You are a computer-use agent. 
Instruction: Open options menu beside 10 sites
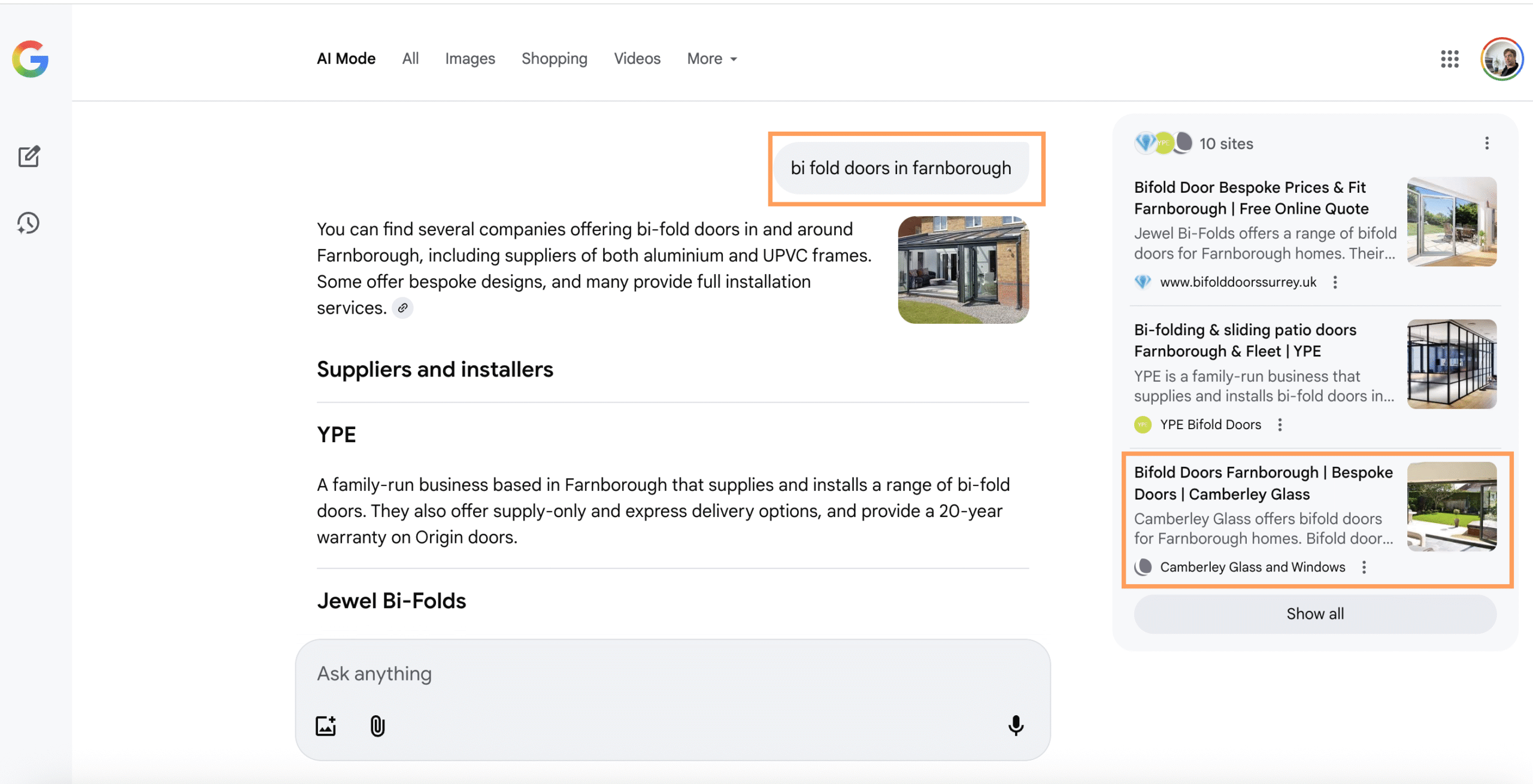(x=1486, y=143)
